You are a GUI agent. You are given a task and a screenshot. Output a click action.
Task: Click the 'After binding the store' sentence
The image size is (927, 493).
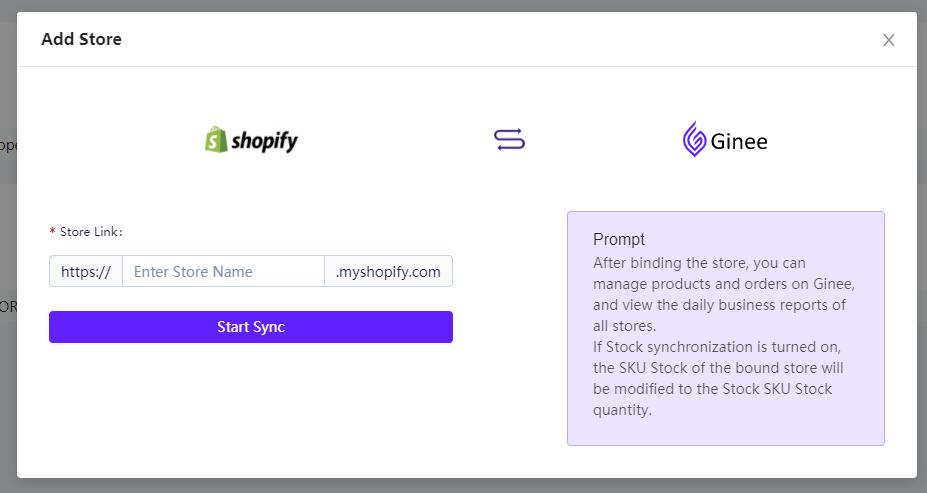pos(724,294)
